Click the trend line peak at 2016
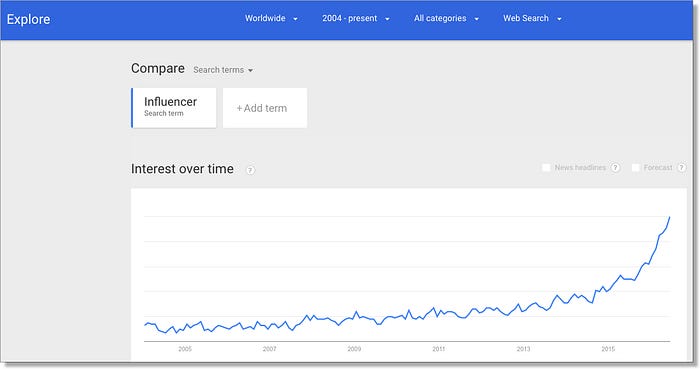700x369 pixels. [669, 217]
